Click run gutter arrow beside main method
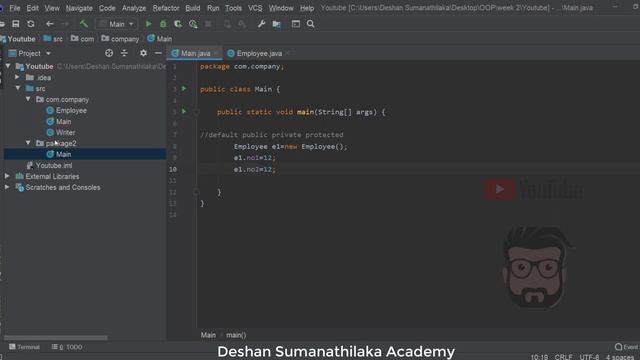This screenshot has width=640, height=360. pos(184,111)
